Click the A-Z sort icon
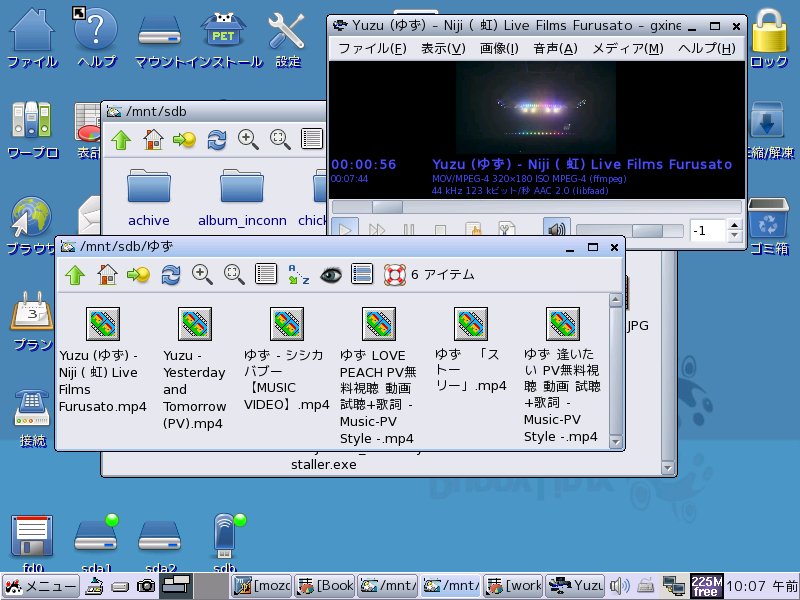 point(298,274)
